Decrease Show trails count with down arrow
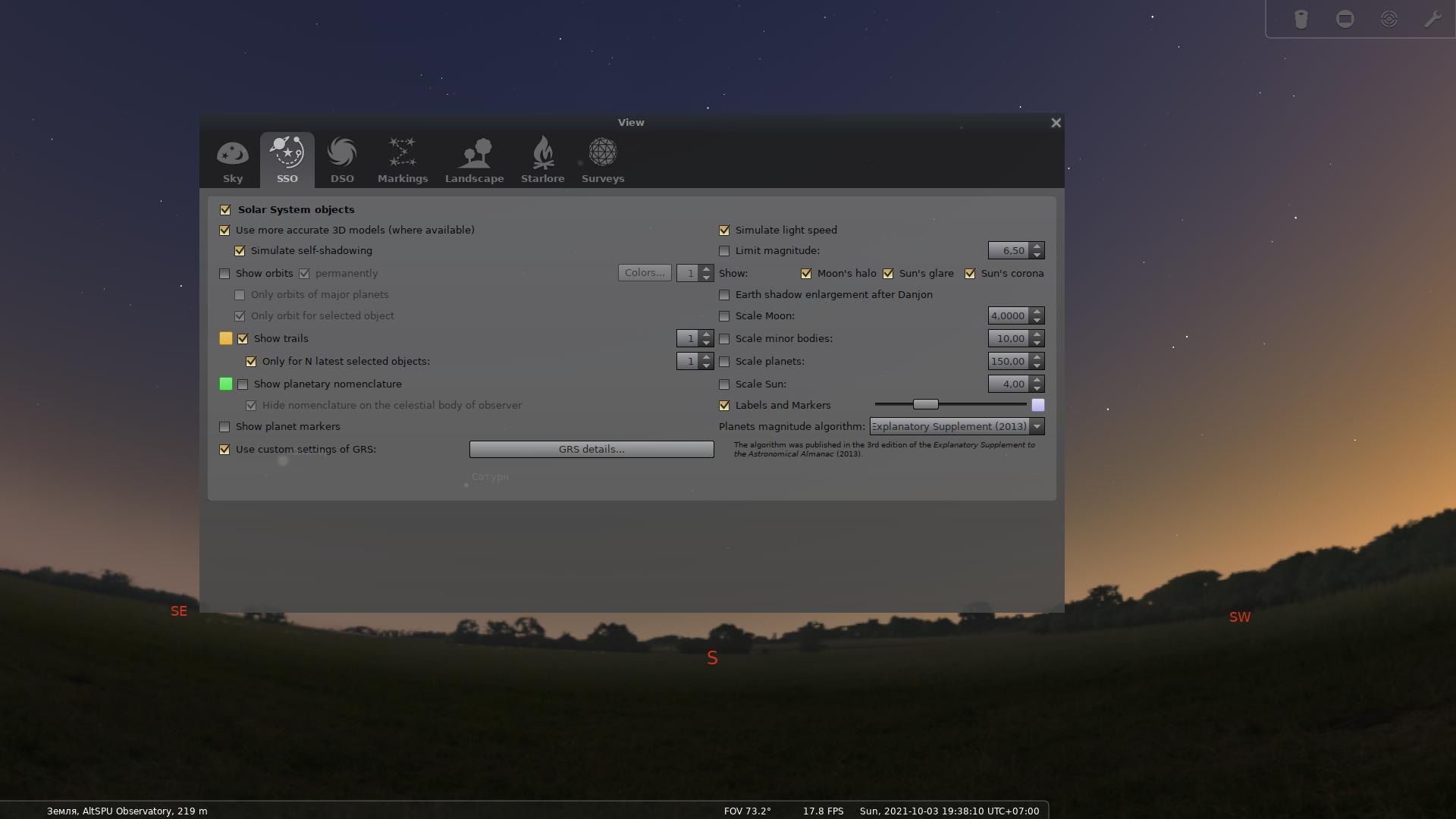The image size is (1456, 819). pos(706,343)
